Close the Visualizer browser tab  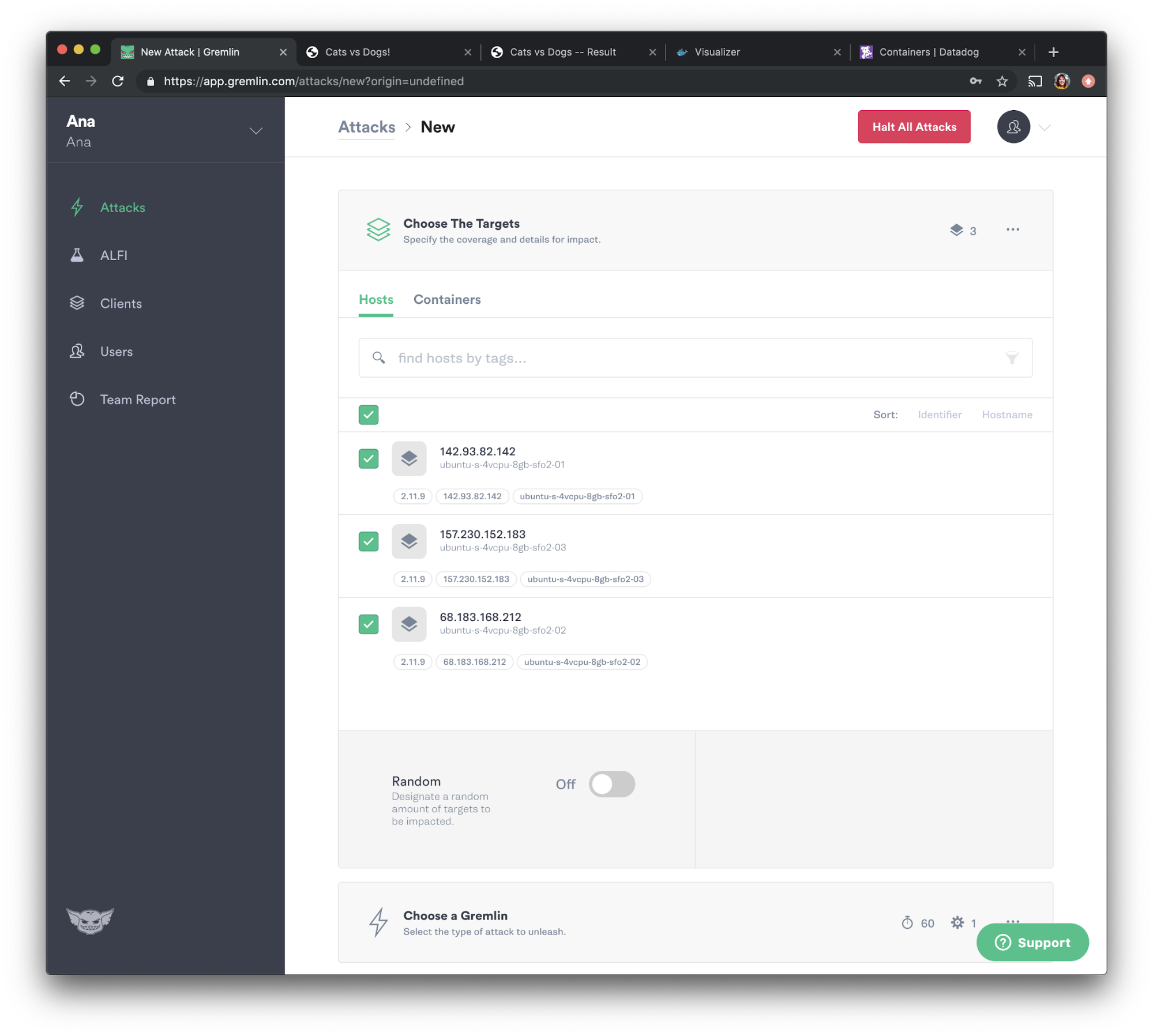837,52
